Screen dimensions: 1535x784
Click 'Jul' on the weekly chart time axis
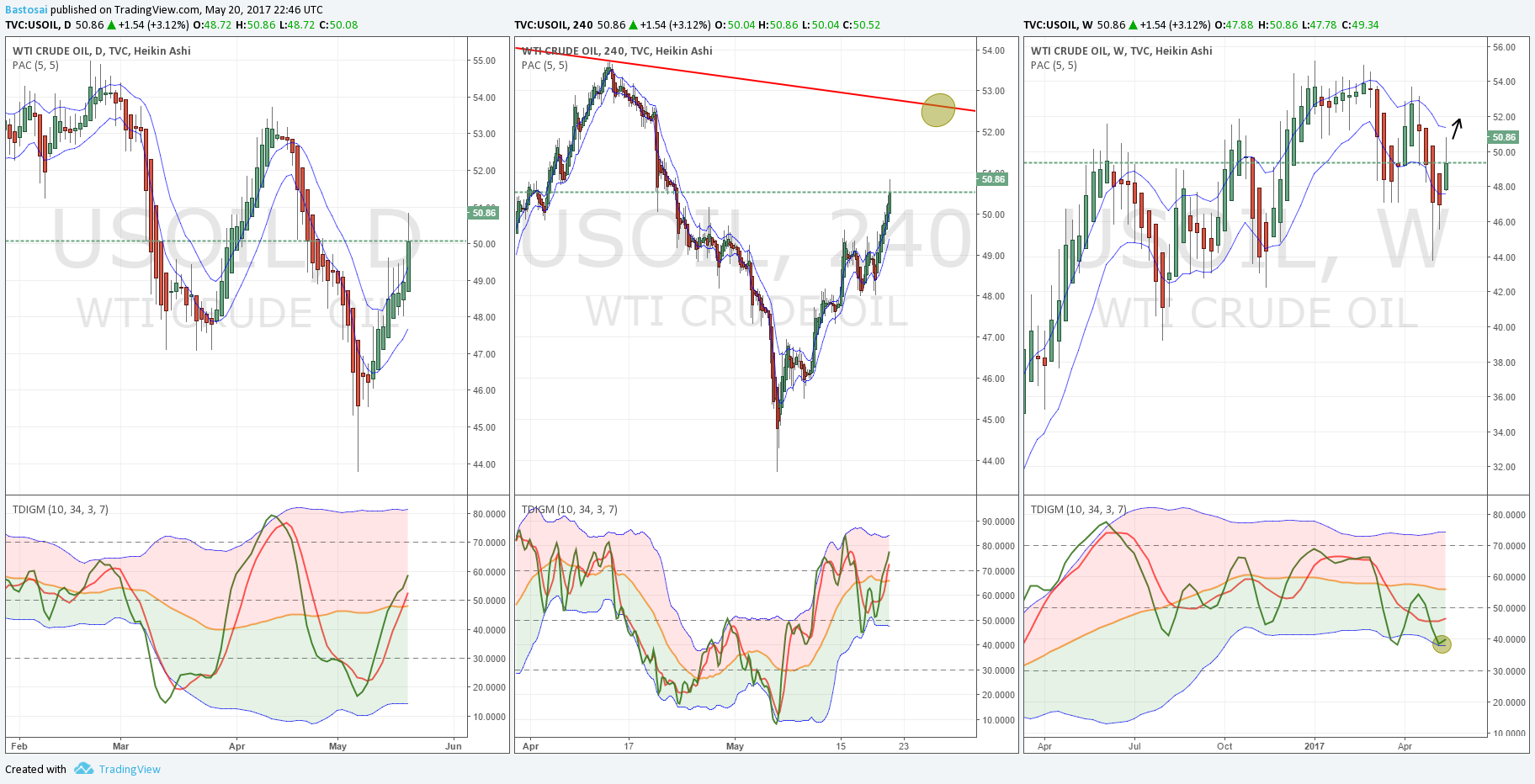click(x=1134, y=746)
